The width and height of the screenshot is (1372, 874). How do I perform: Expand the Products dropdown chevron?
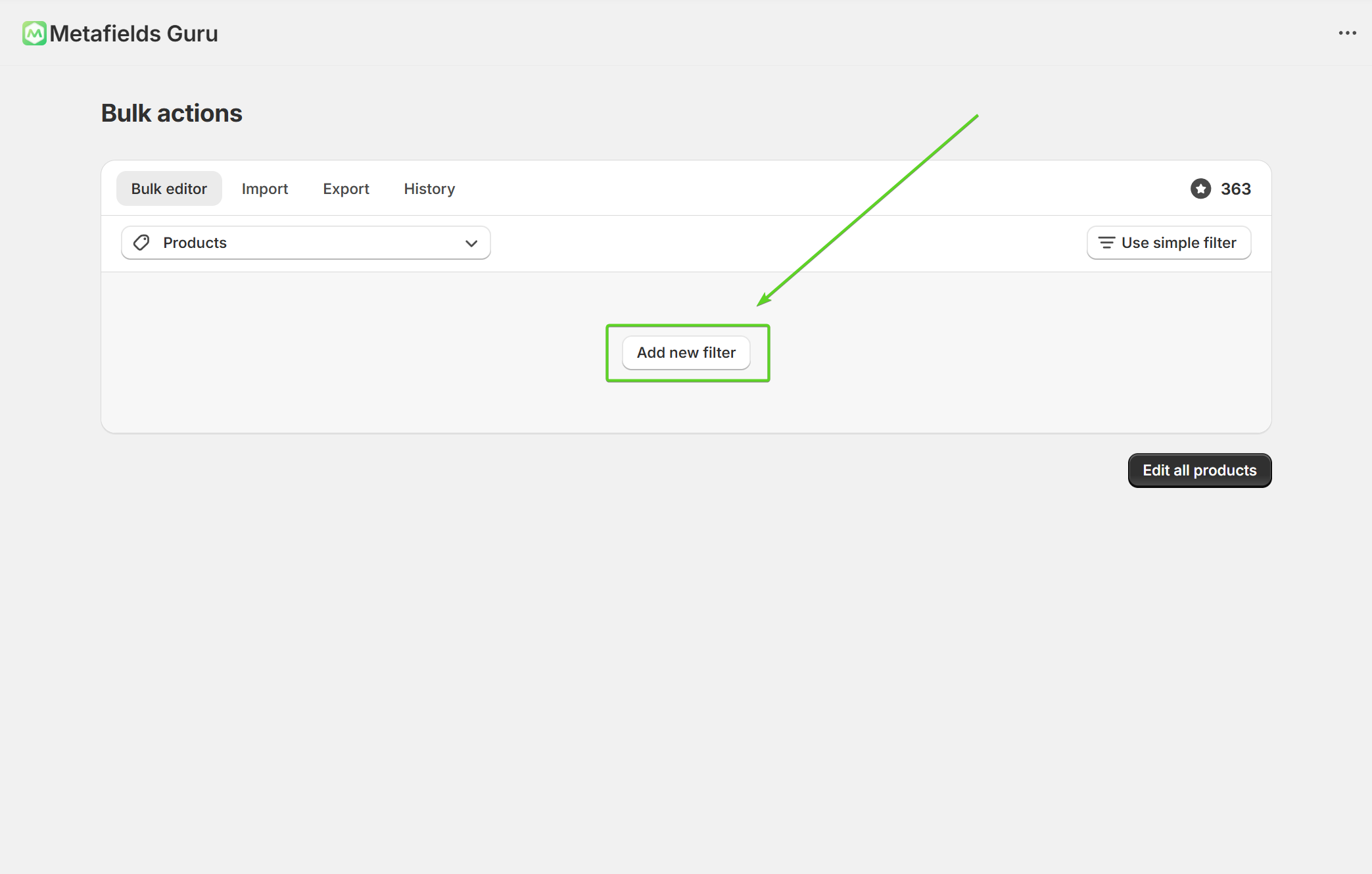[471, 243]
